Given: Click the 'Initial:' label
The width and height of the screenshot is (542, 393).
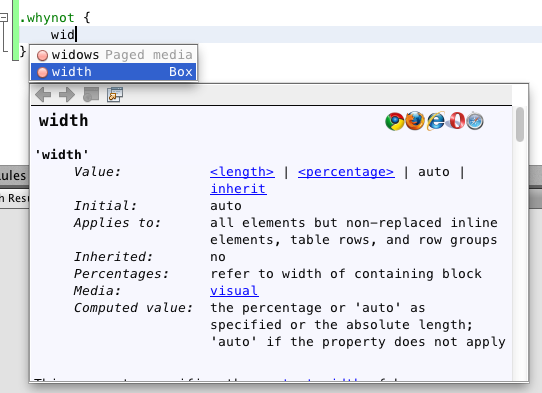Looking at the screenshot, I should 105,206.
